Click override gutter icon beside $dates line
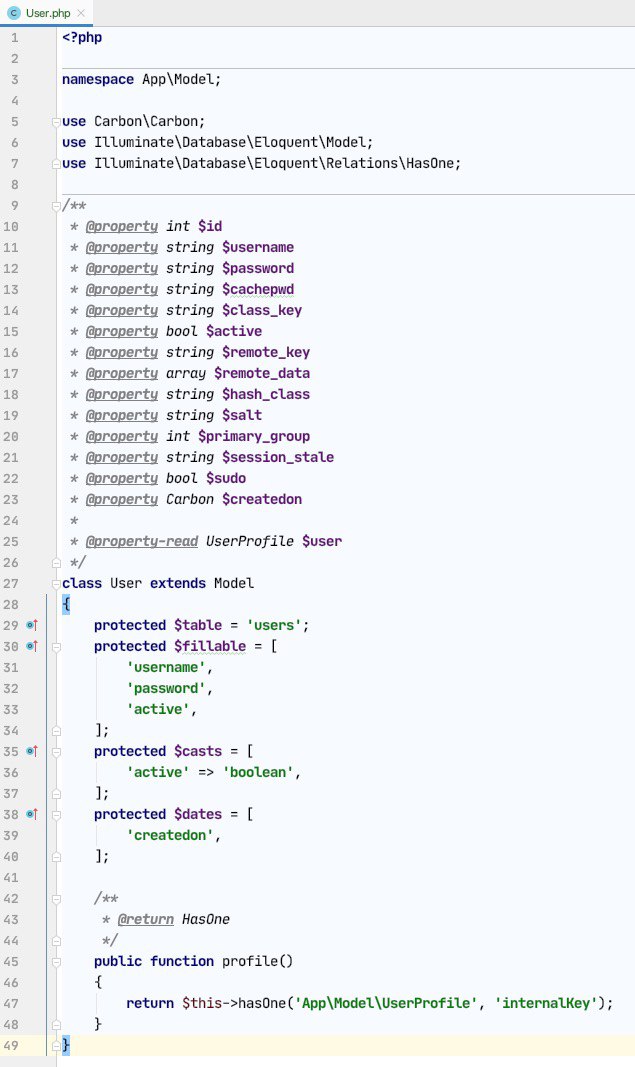Viewport: 635px width, 1067px height. point(32,814)
